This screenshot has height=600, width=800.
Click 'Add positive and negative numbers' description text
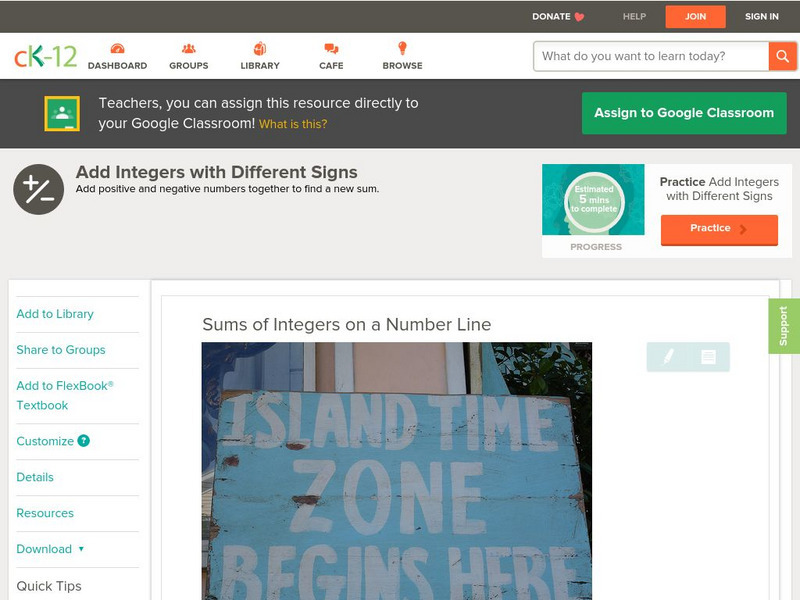point(227,189)
